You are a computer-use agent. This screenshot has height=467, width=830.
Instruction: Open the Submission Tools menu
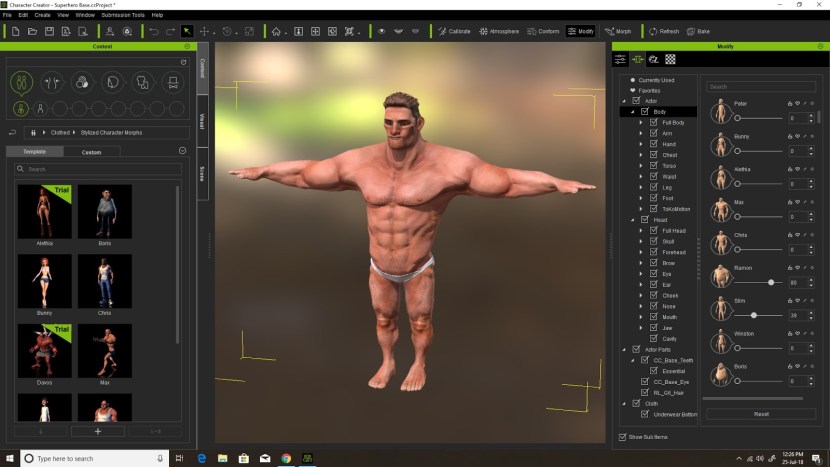[123, 15]
